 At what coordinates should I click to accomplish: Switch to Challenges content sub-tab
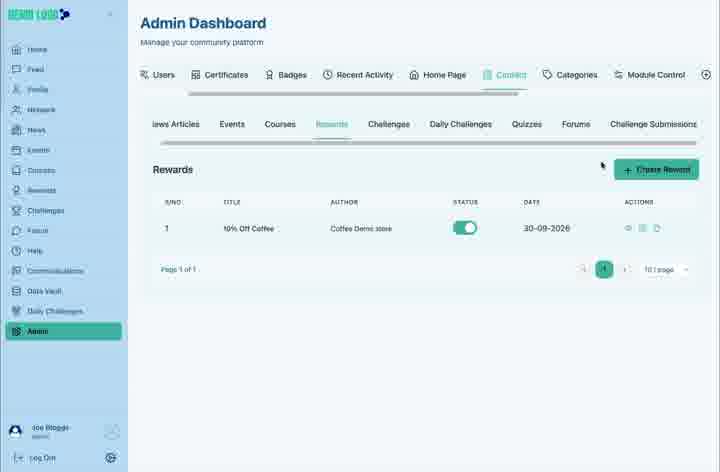point(389,124)
